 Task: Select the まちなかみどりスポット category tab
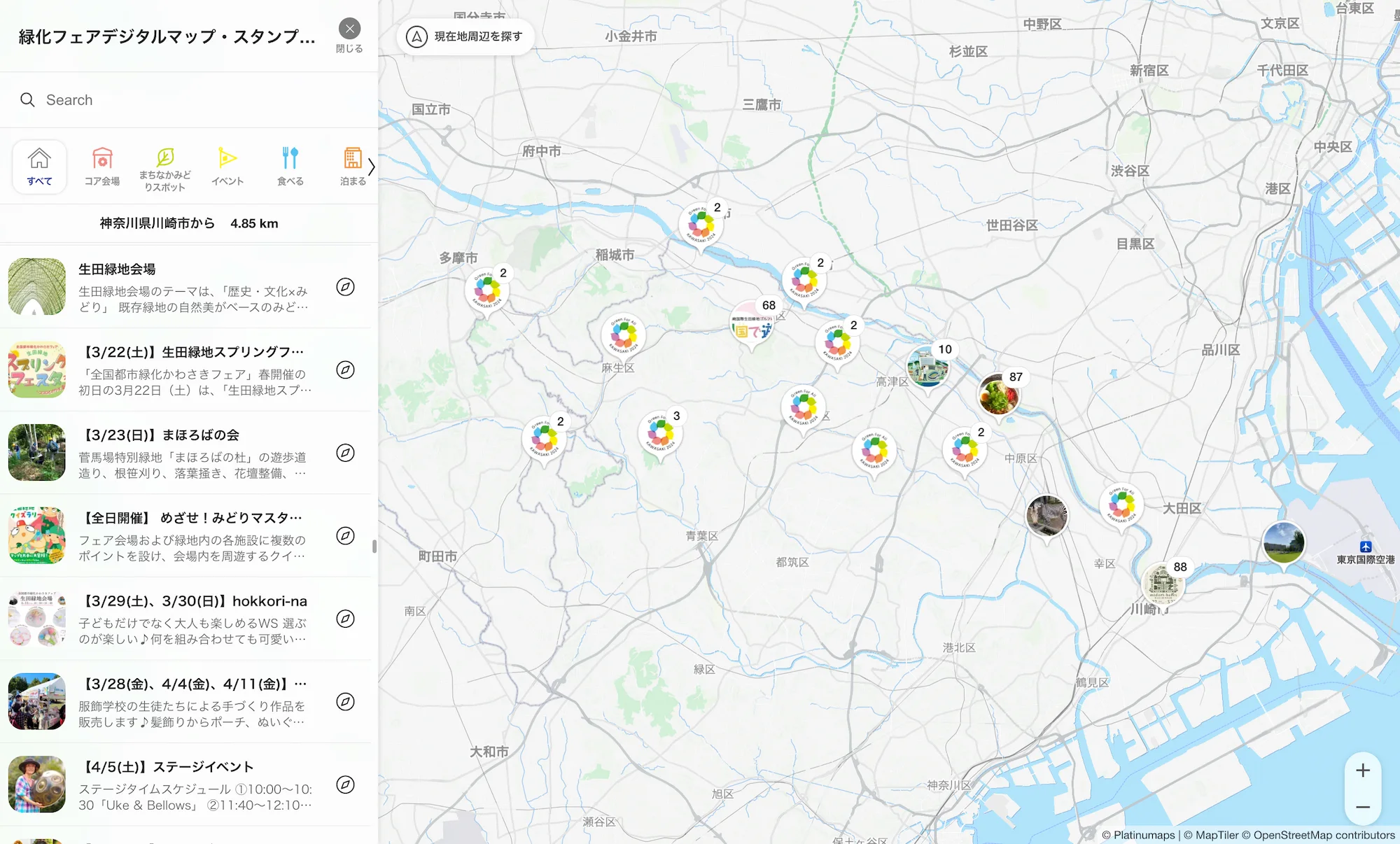click(165, 170)
